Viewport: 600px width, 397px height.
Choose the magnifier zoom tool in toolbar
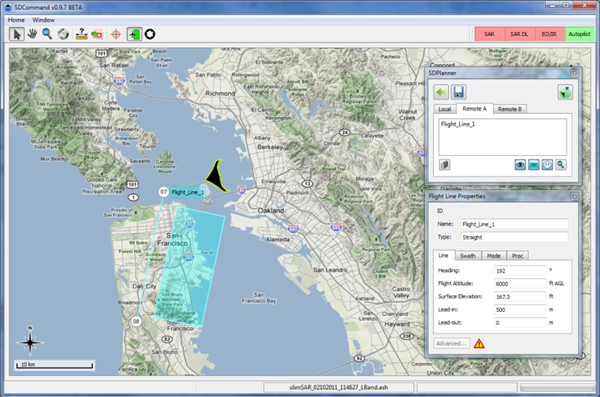pos(47,34)
